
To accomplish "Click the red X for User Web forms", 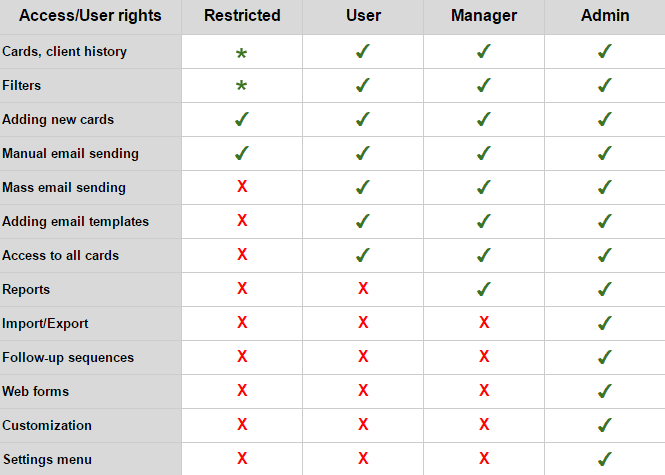I will (363, 390).
